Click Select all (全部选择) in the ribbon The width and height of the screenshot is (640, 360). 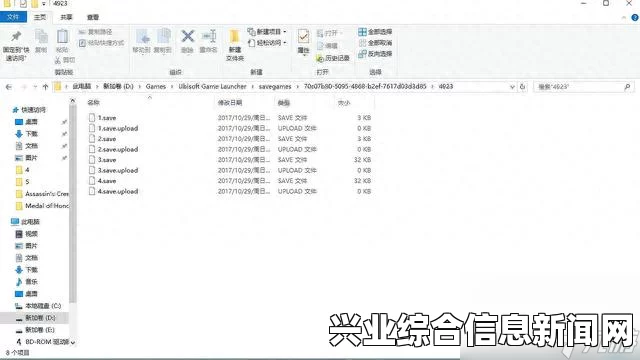(x=375, y=32)
